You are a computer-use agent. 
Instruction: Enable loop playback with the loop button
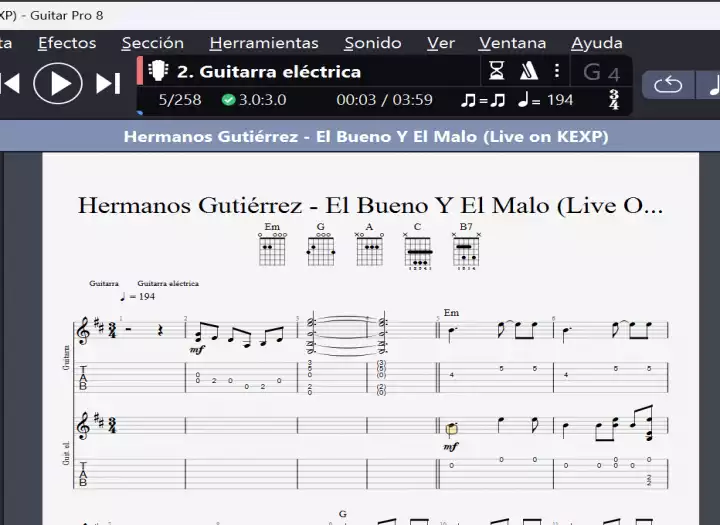tap(667, 85)
